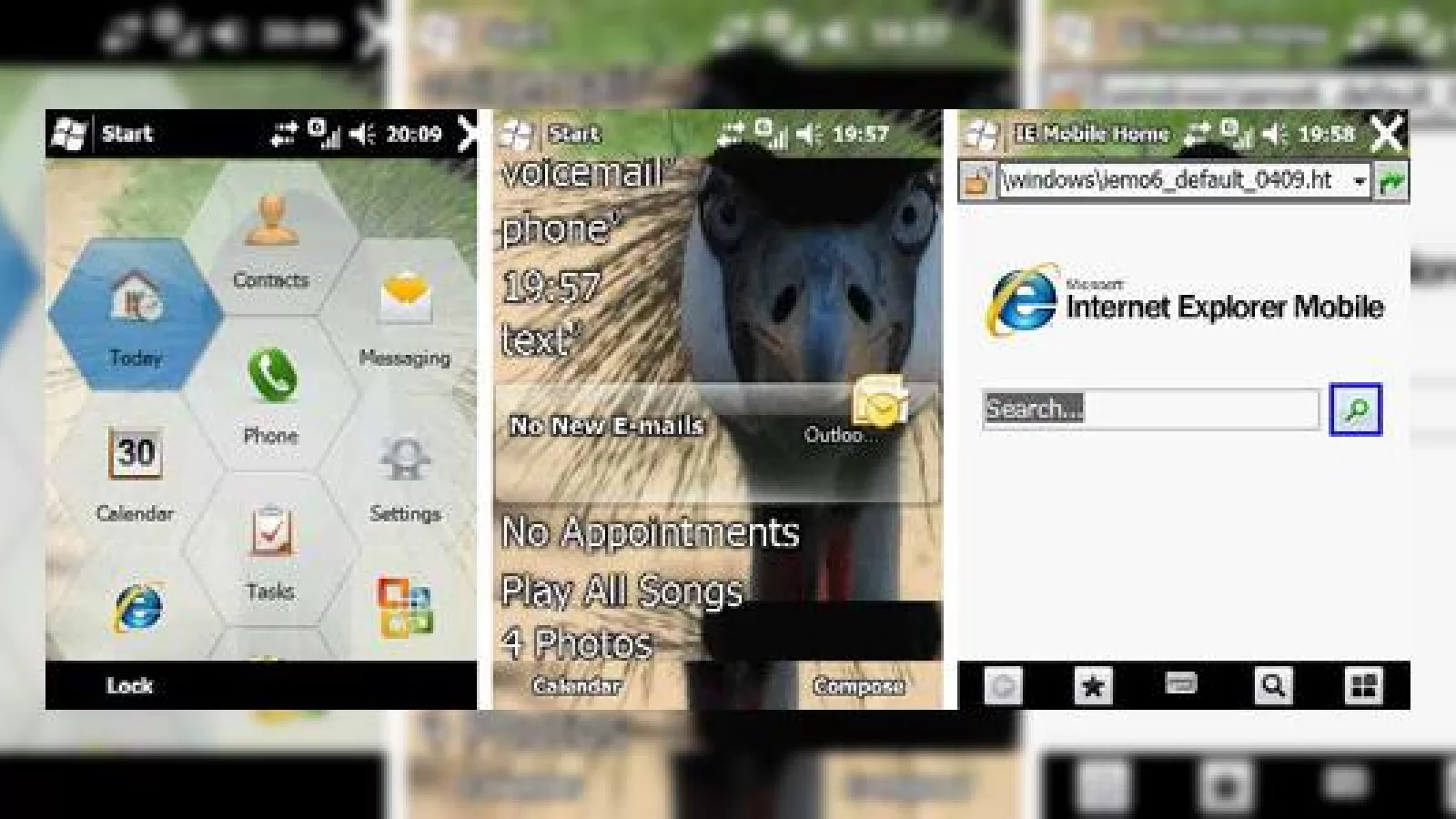Viewport: 1456px width, 819px height.
Task: Open Outlook e-mail icon on Today screen
Action: pyautogui.click(x=879, y=402)
